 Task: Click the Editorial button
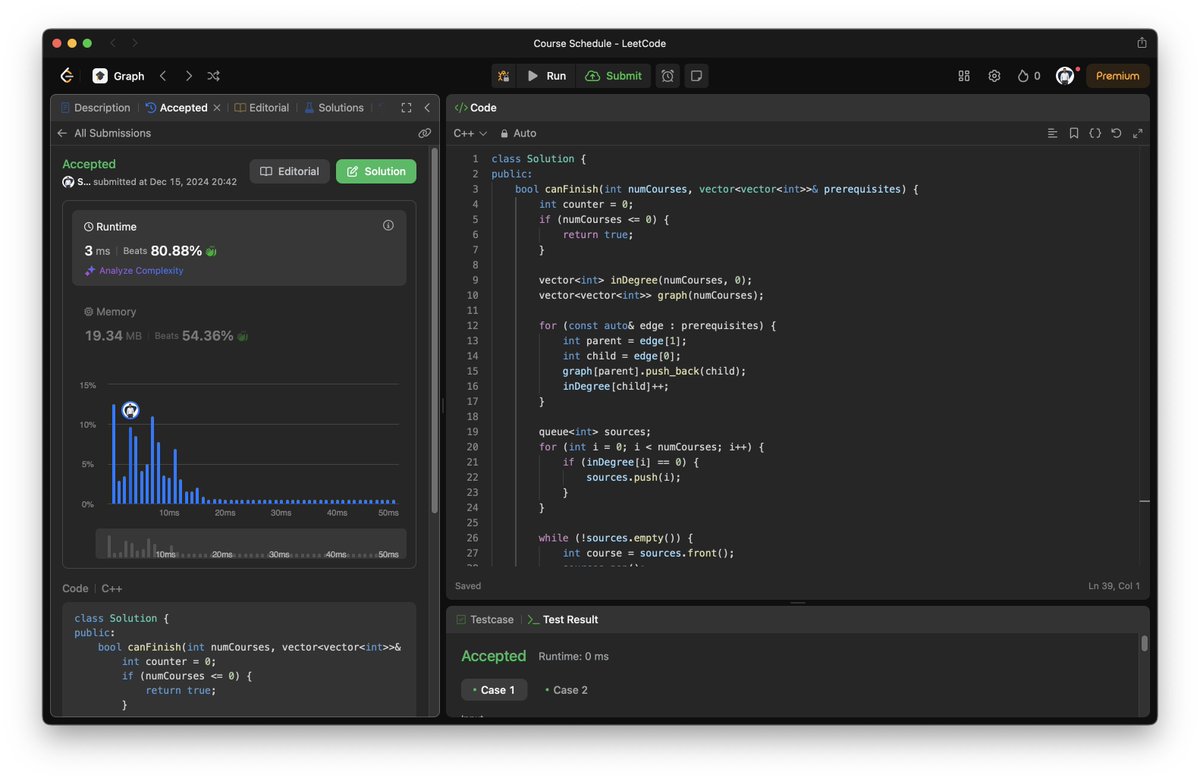(289, 172)
